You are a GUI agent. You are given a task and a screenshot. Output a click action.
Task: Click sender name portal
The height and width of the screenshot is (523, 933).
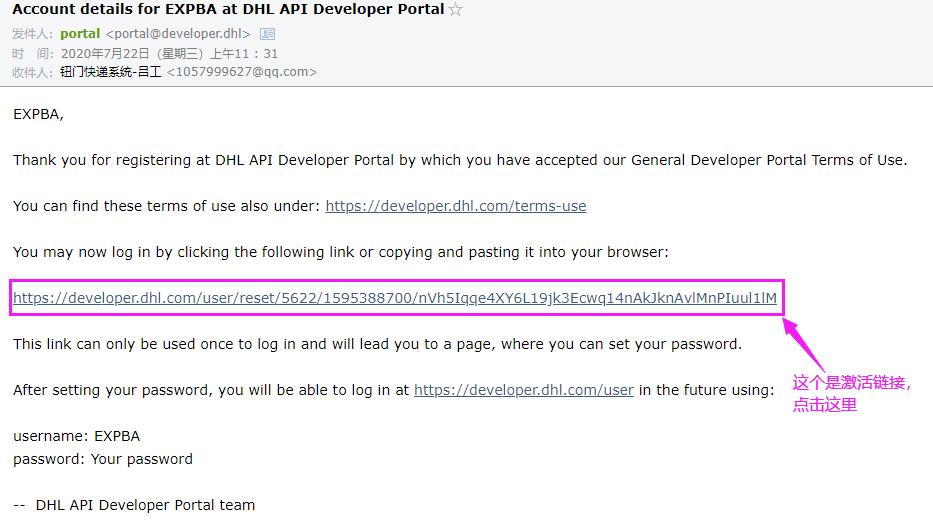click(80, 34)
